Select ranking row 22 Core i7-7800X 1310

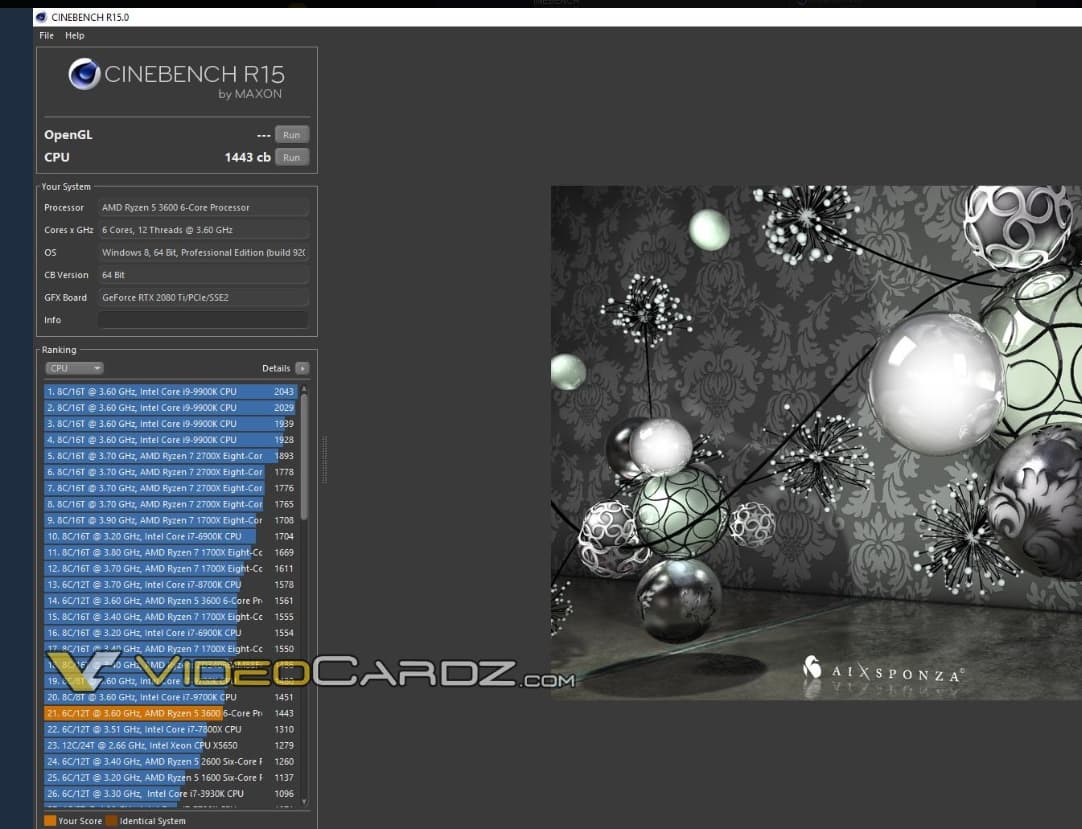tap(171, 730)
